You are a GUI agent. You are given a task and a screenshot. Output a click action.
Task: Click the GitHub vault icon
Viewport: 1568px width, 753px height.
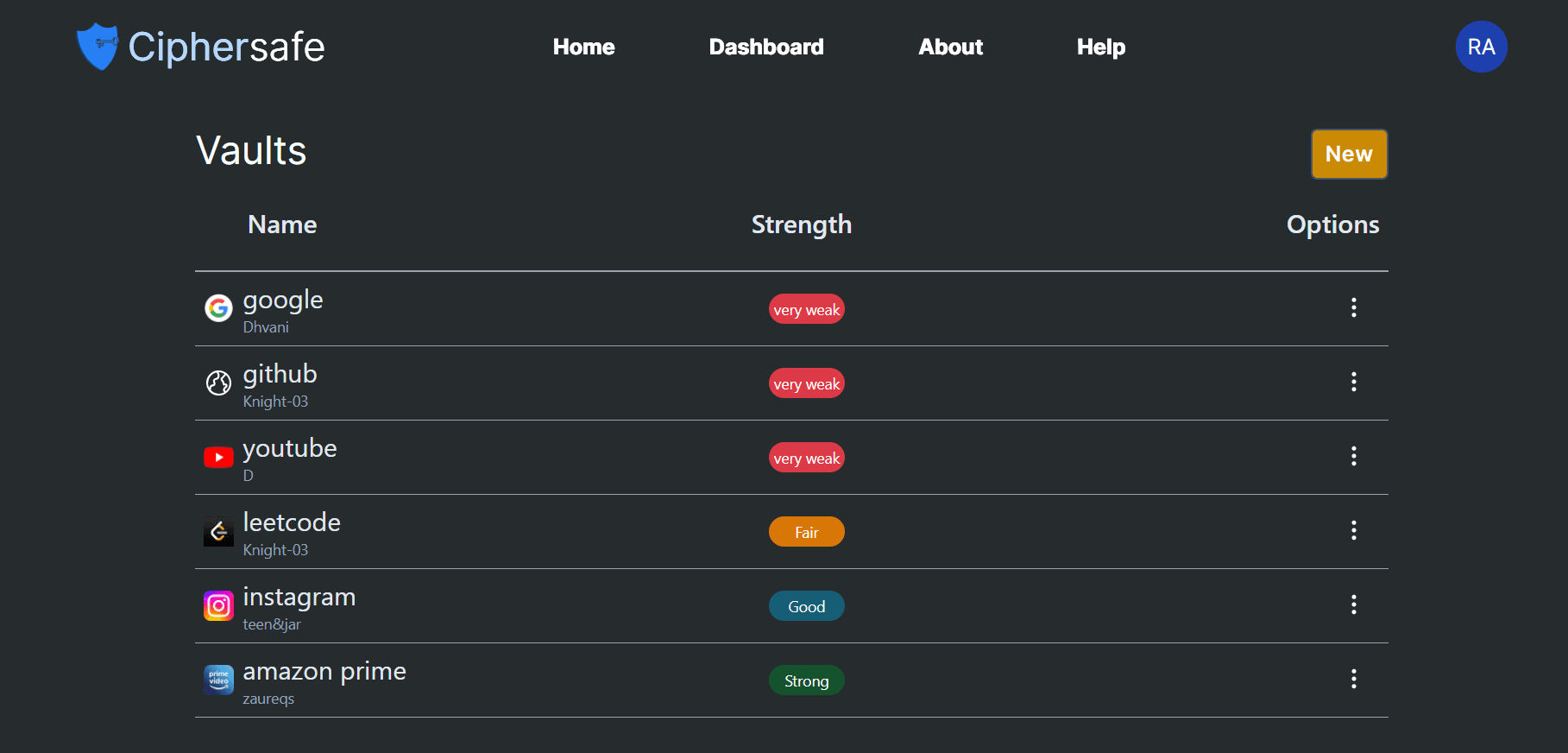point(218,382)
